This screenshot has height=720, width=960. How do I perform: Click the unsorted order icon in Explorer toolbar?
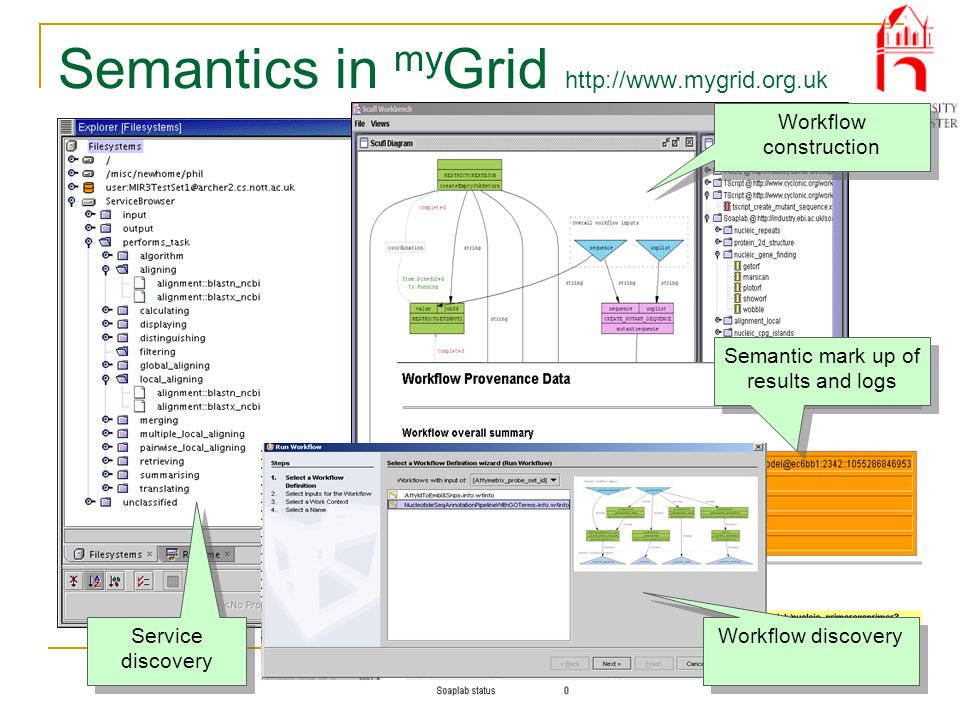coord(73,581)
